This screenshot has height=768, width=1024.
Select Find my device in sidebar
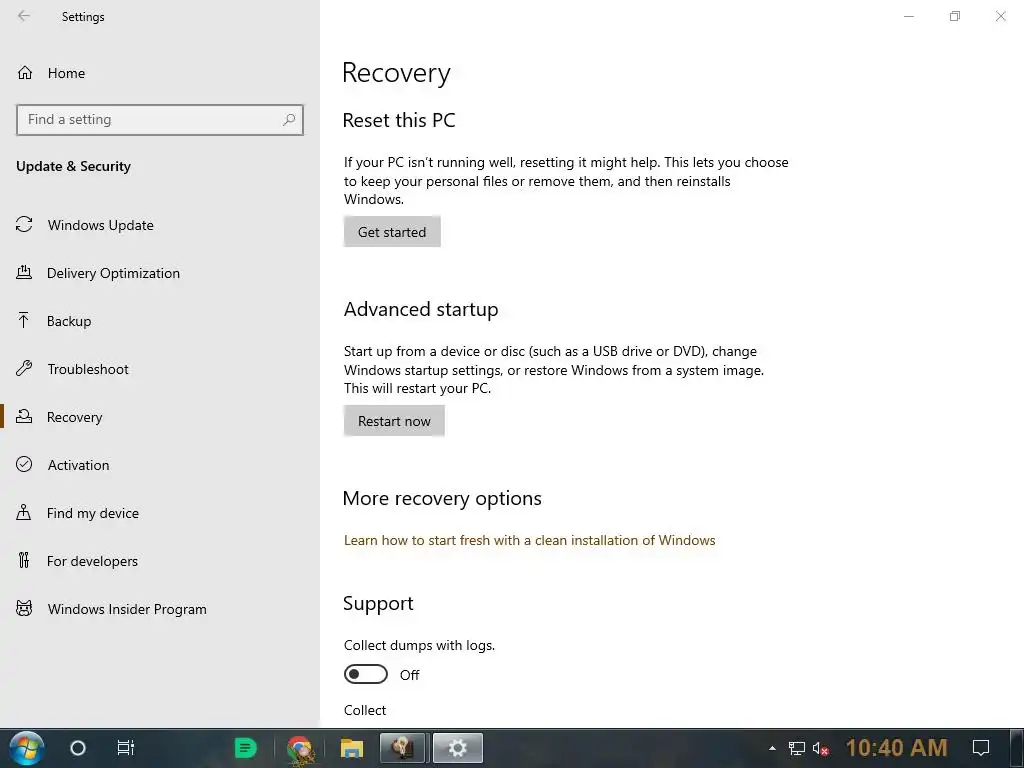(93, 513)
